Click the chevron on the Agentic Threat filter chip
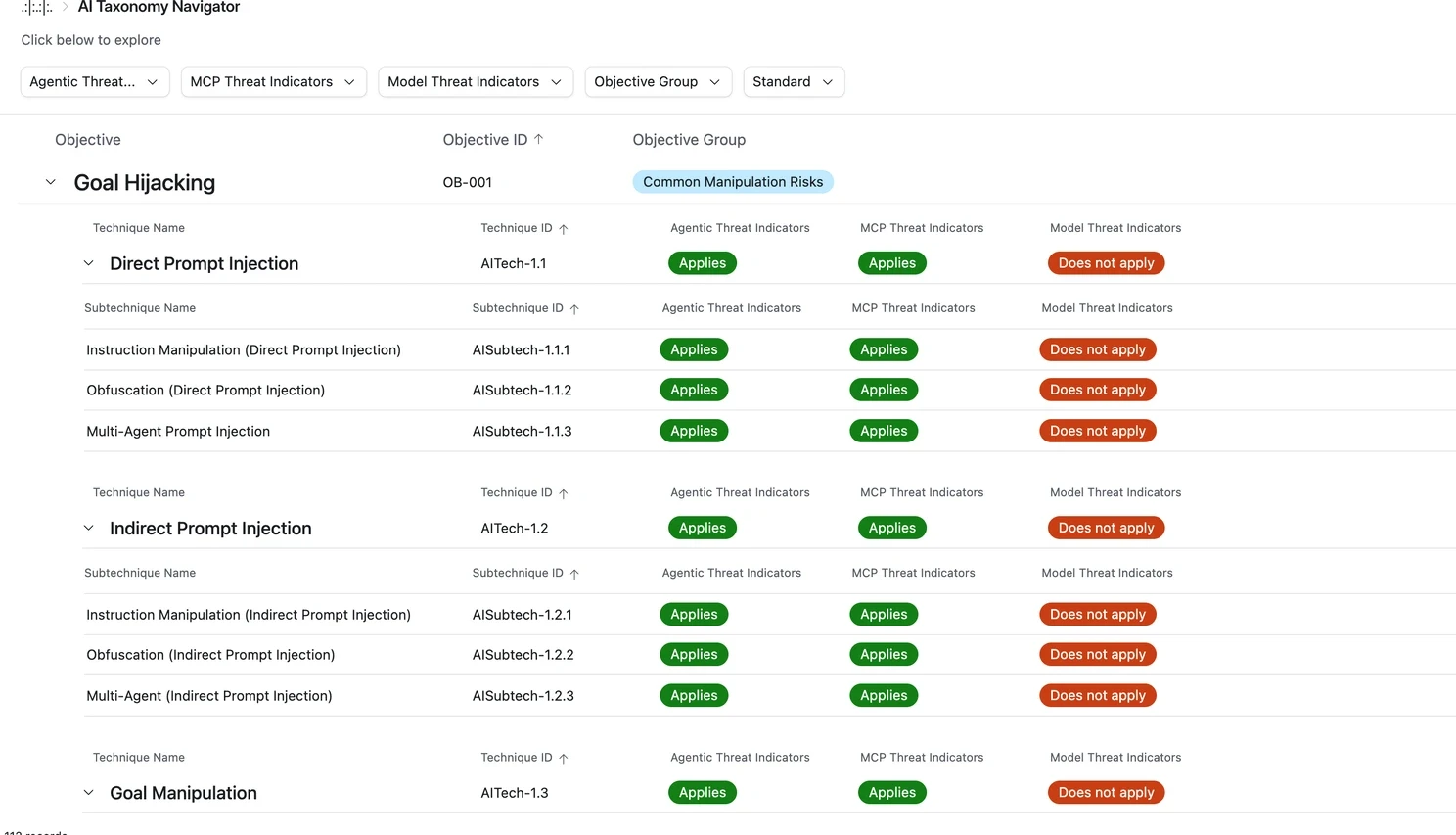The height and width of the screenshot is (835, 1456). pyautogui.click(x=153, y=82)
